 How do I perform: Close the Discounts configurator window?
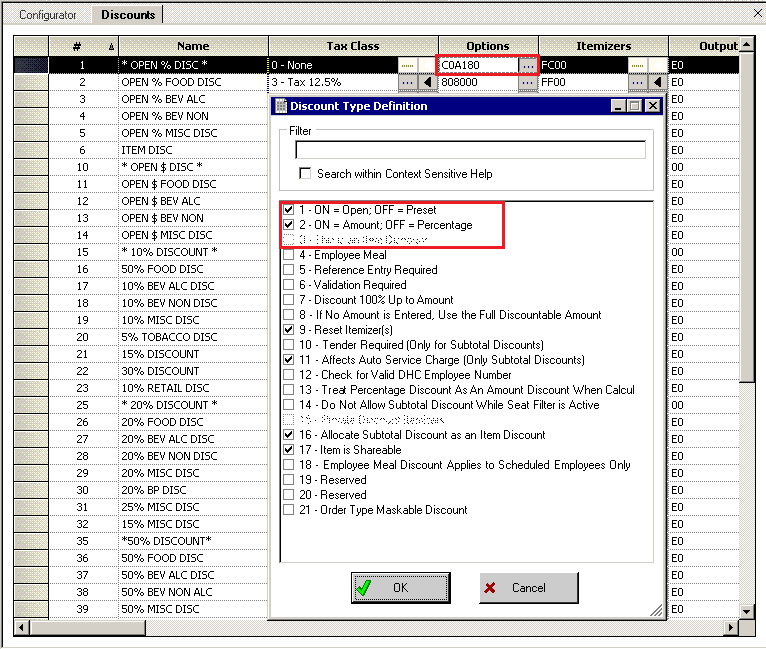click(x=757, y=13)
